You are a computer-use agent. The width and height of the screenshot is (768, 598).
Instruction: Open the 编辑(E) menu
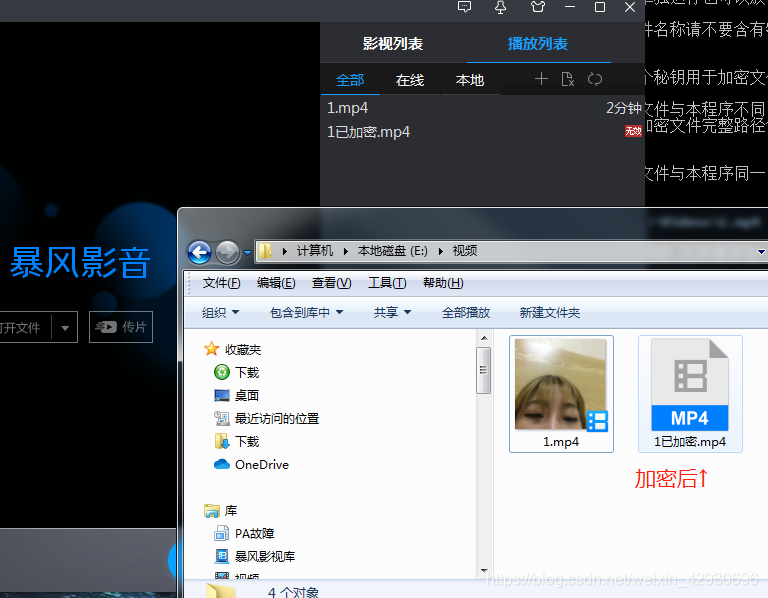tap(276, 283)
